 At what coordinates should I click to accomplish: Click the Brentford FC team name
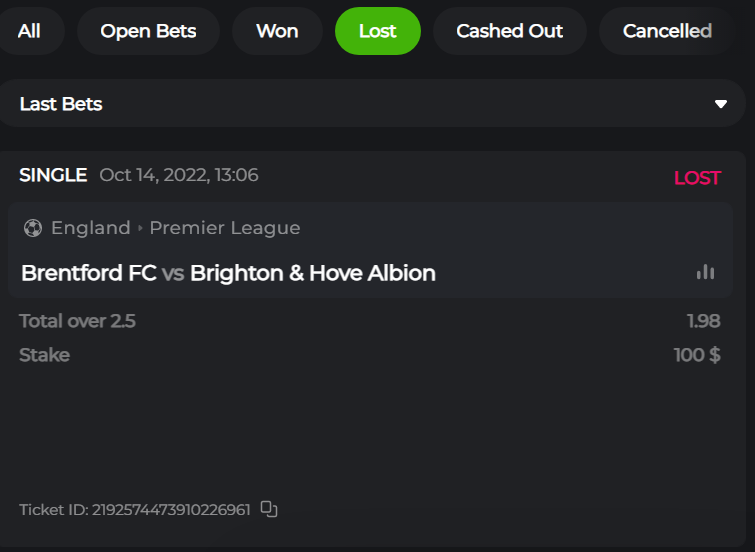click(88, 273)
